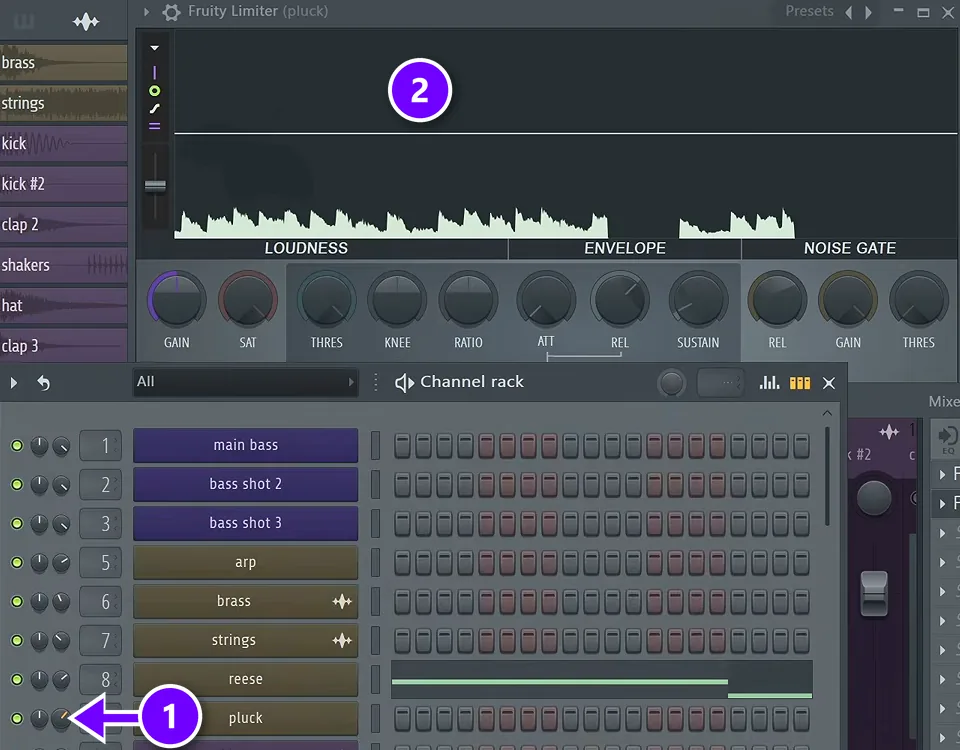Select kick #2 sample in browser
Image resolution: width=960 pixels, height=750 pixels.
[x=64, y=184]
